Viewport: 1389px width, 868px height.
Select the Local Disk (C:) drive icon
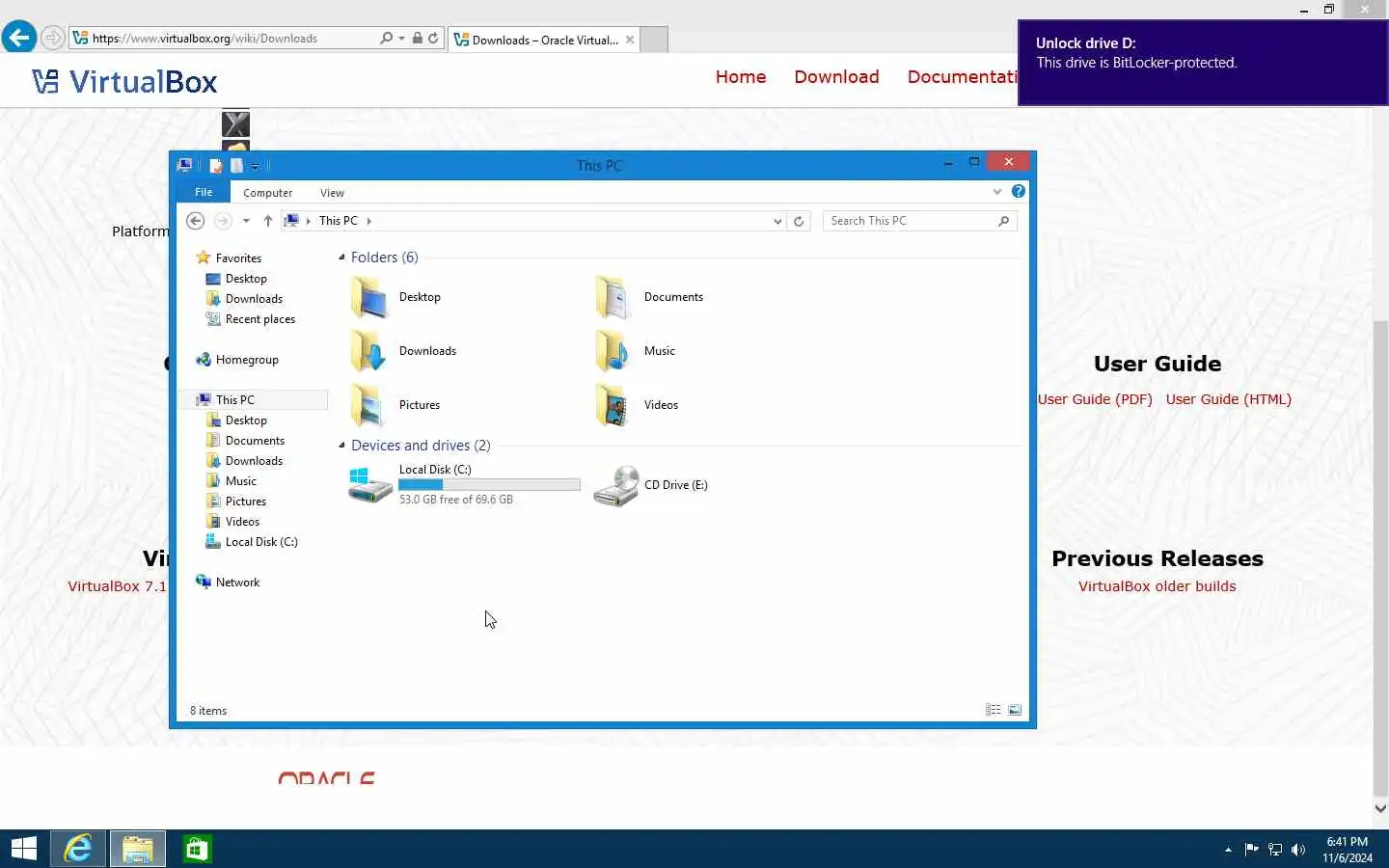click(x=370, y=485)
